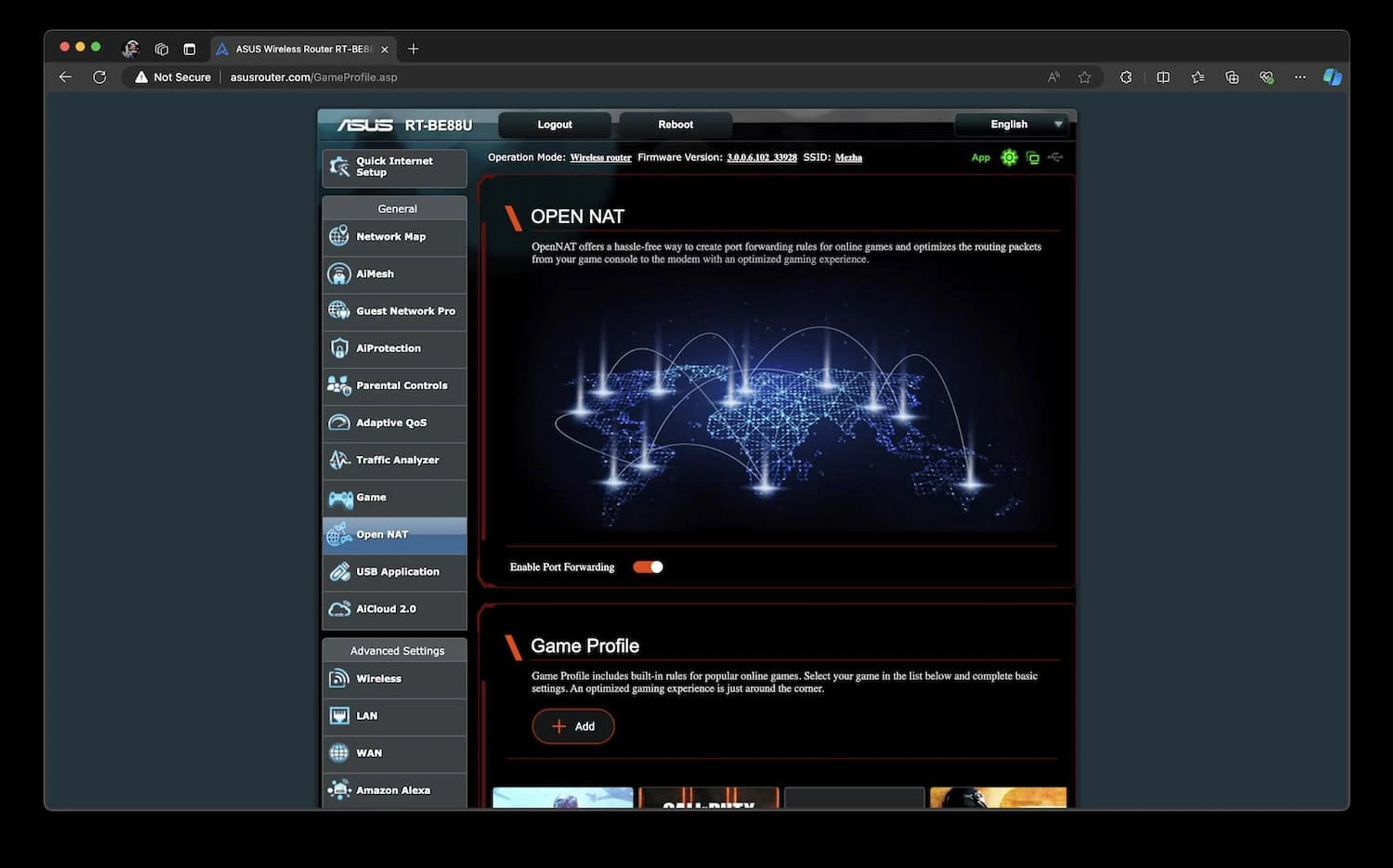
Task: Toggle Enable Port Forwarding switch
Action: 648,567
